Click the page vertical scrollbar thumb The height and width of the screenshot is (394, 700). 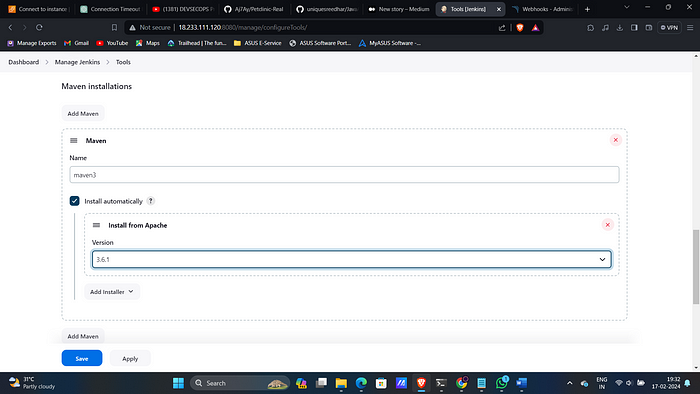pyautogui.click(x=696, y=267)
